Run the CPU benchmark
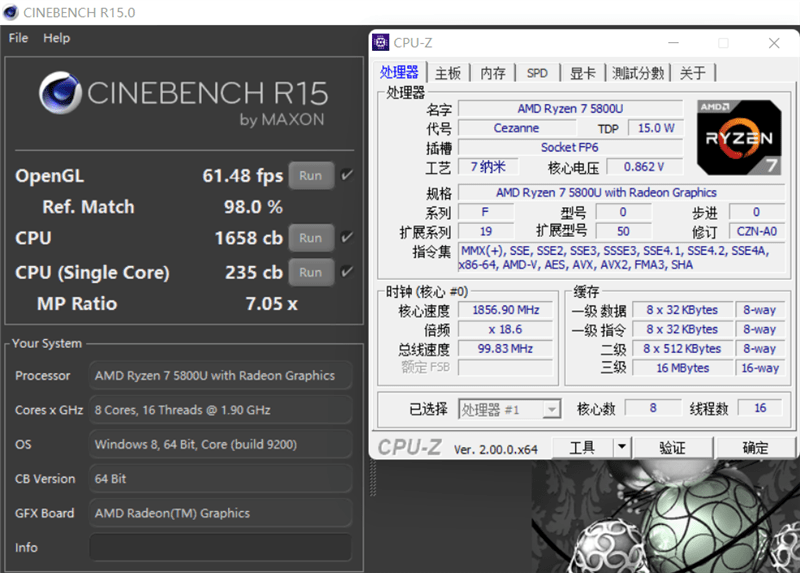Viewport: 800px width, 573px height. coord(311,238)
